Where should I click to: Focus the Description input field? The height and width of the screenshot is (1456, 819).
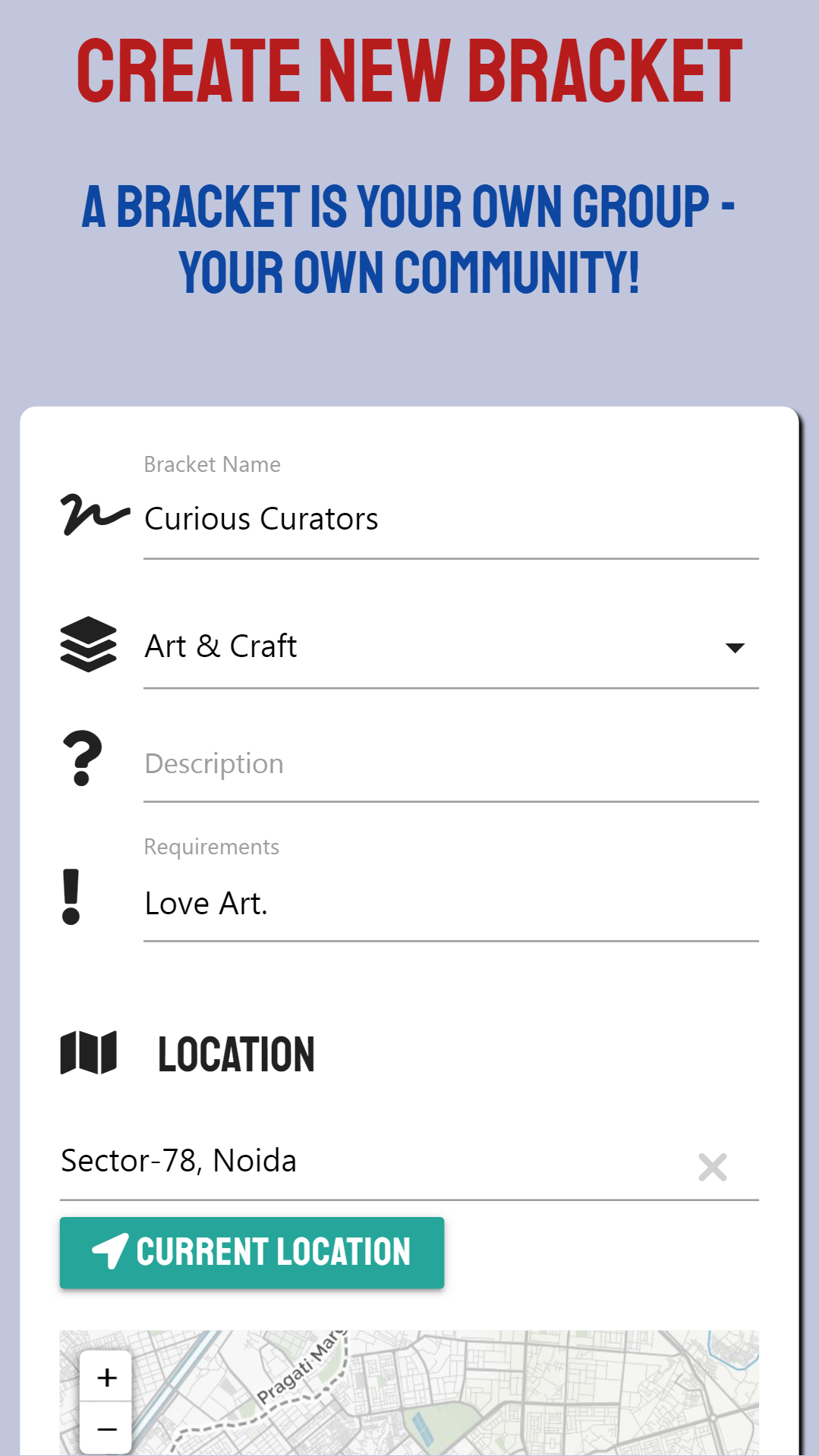[451, 764]
